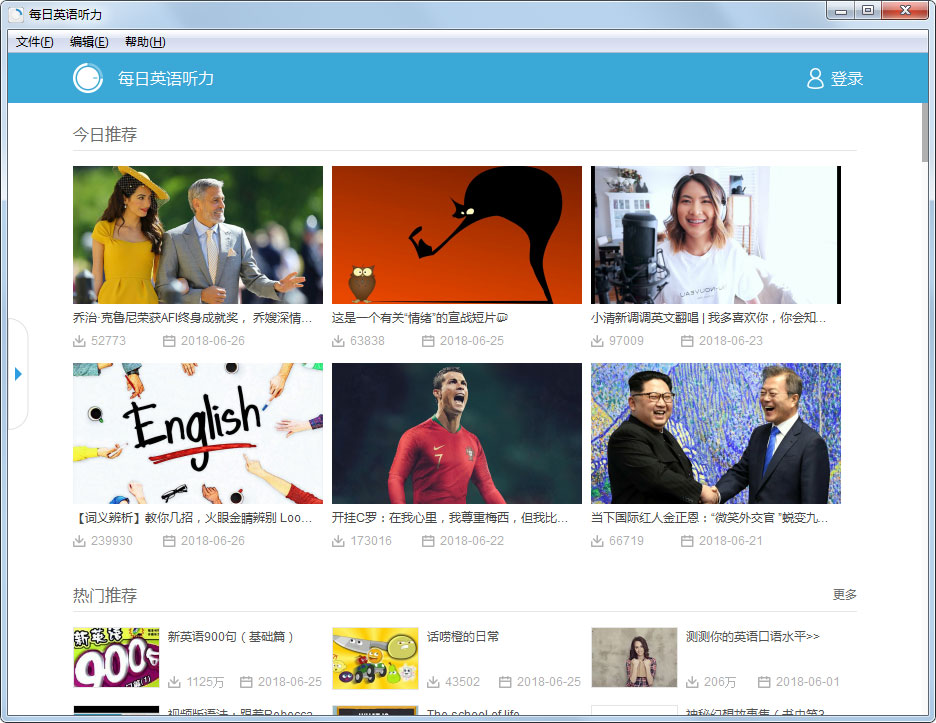Click calendar icon for the Clooney article
The image size is (936, 723).
[169, 341]
